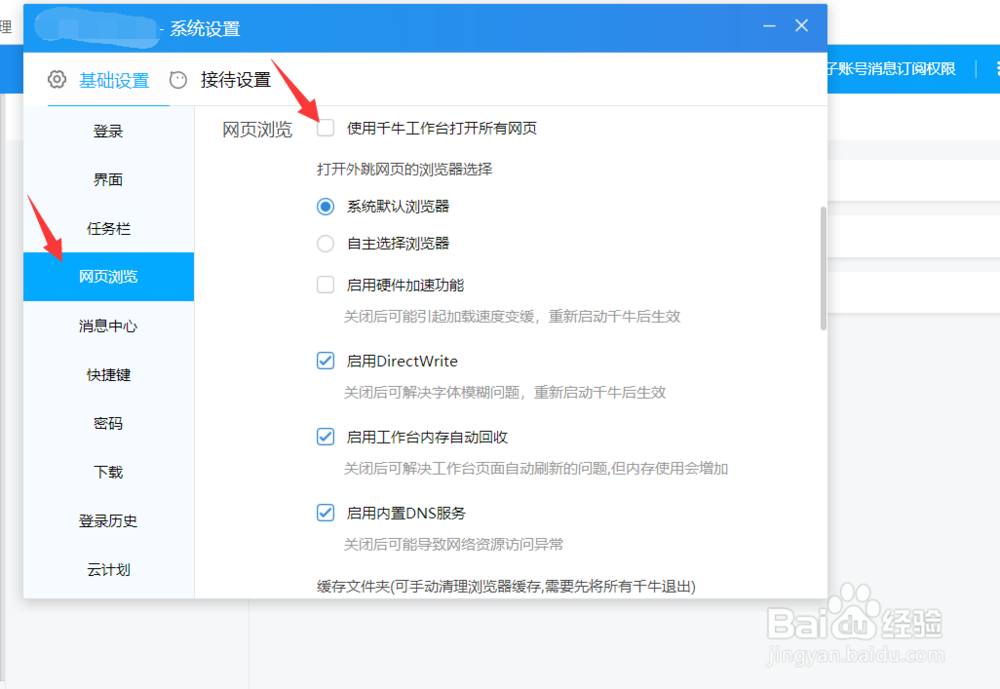
Task: Enable 使用千牛工作台打开所有网页 checkbox
Action: [325, 128]
